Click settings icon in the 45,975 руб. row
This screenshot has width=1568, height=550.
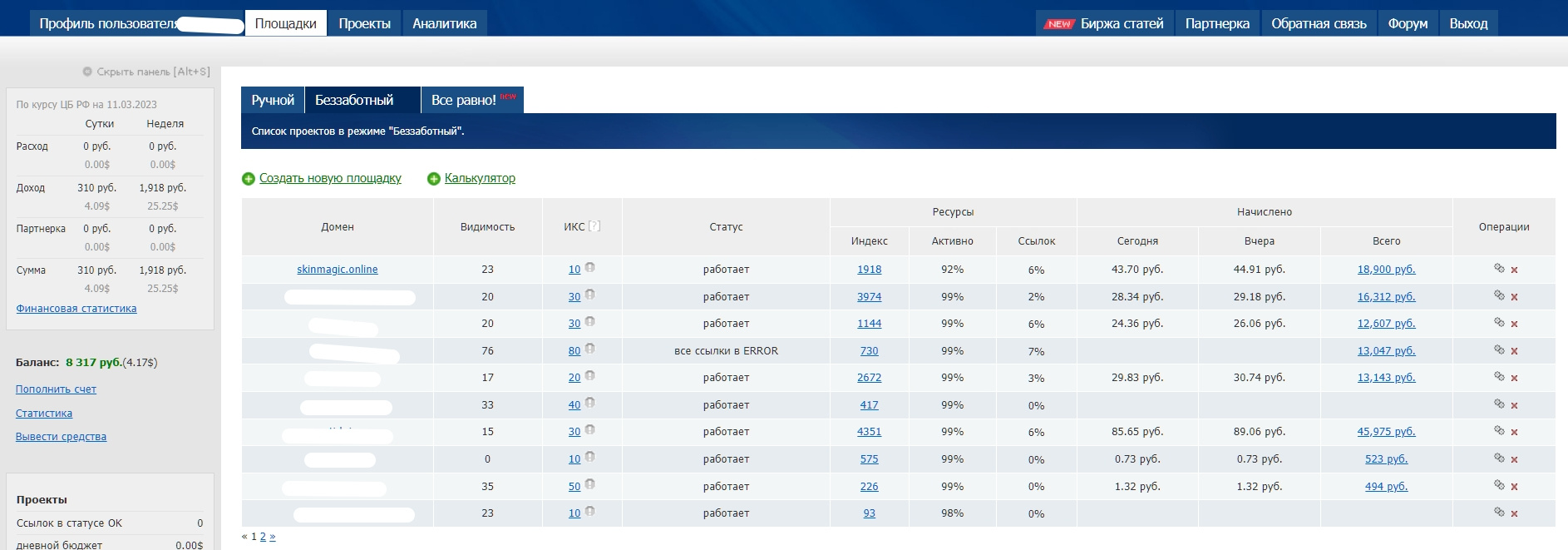click(x=1499, y=430)
